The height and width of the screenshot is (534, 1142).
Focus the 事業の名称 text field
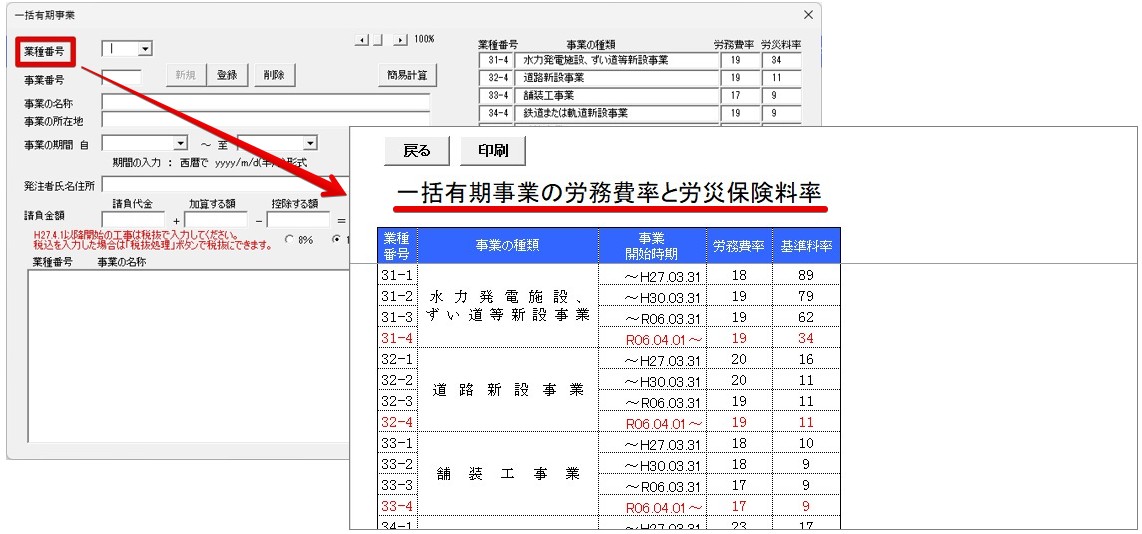266,101
